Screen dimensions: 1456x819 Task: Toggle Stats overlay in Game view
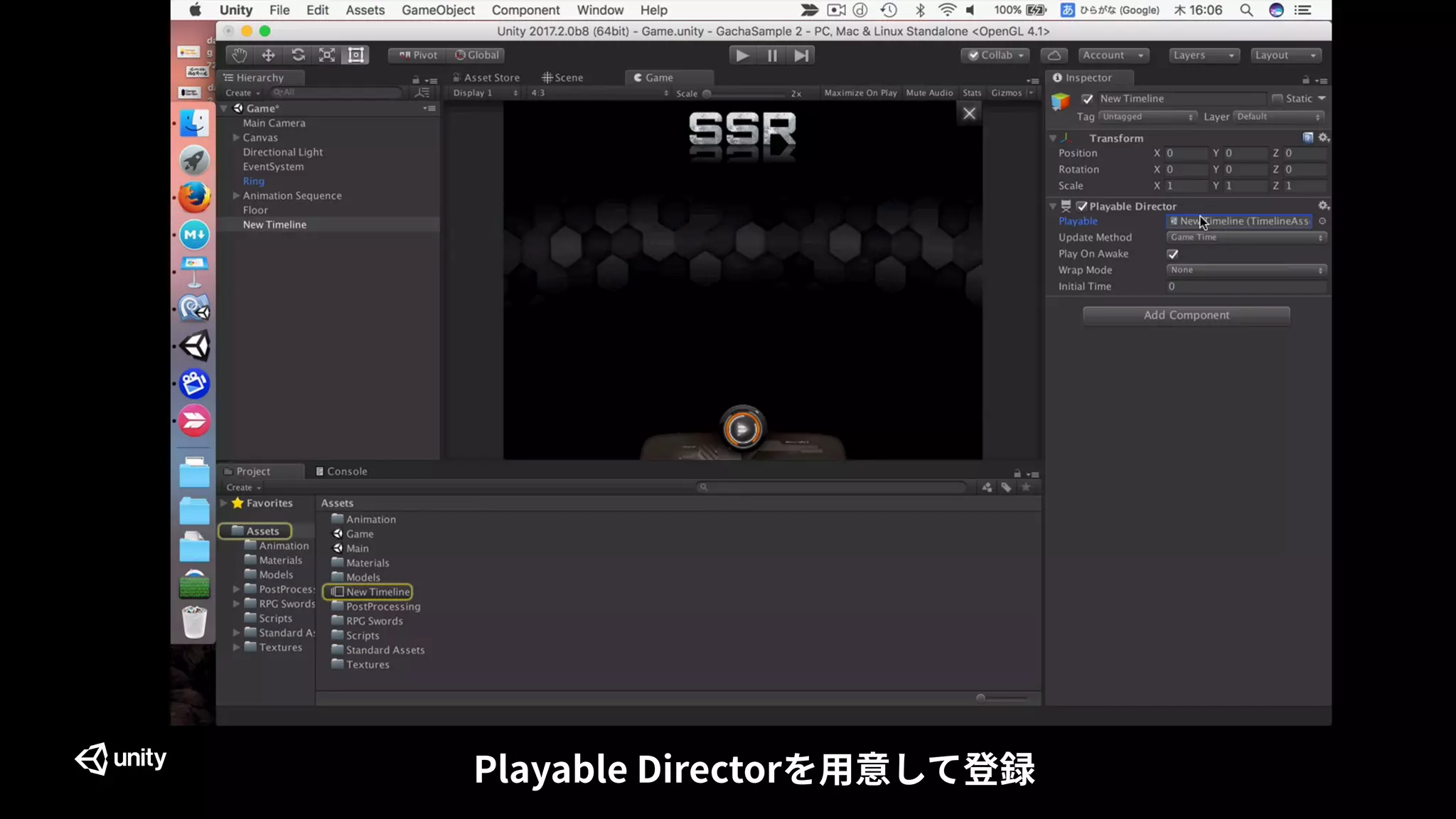click(x=972, y=93)
